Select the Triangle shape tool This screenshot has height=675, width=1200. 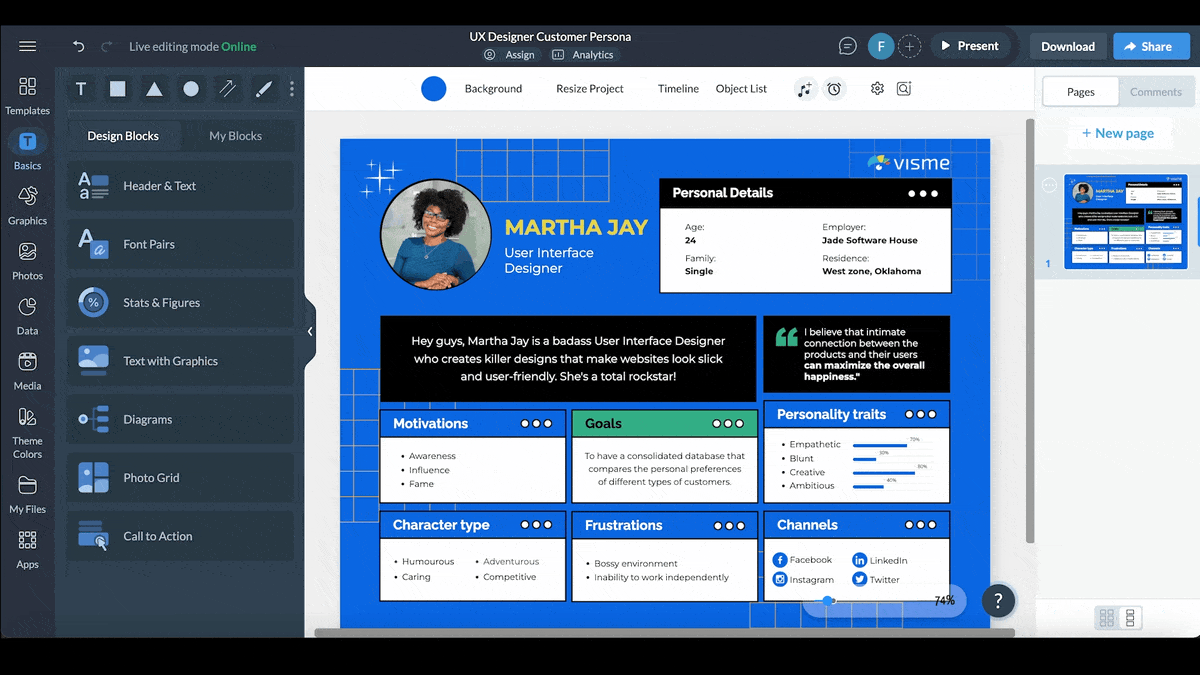[x=154, y=88]
